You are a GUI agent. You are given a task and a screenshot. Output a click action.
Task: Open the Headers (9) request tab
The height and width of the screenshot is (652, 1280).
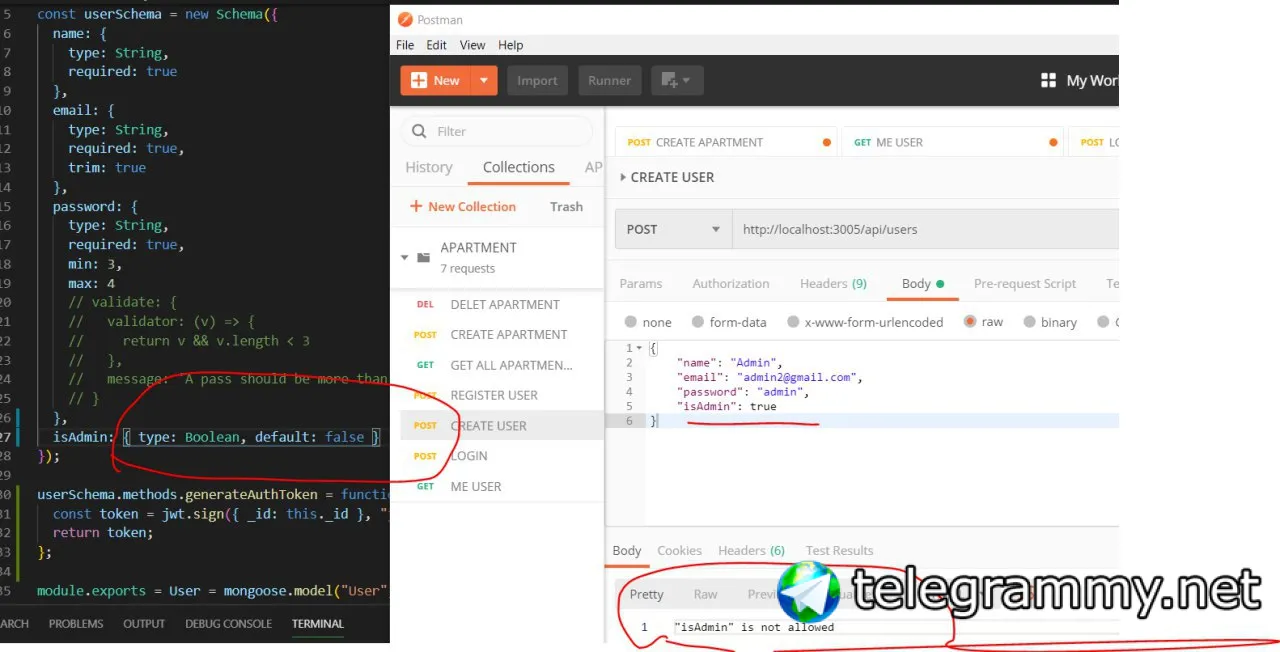(x=833, y=284)
